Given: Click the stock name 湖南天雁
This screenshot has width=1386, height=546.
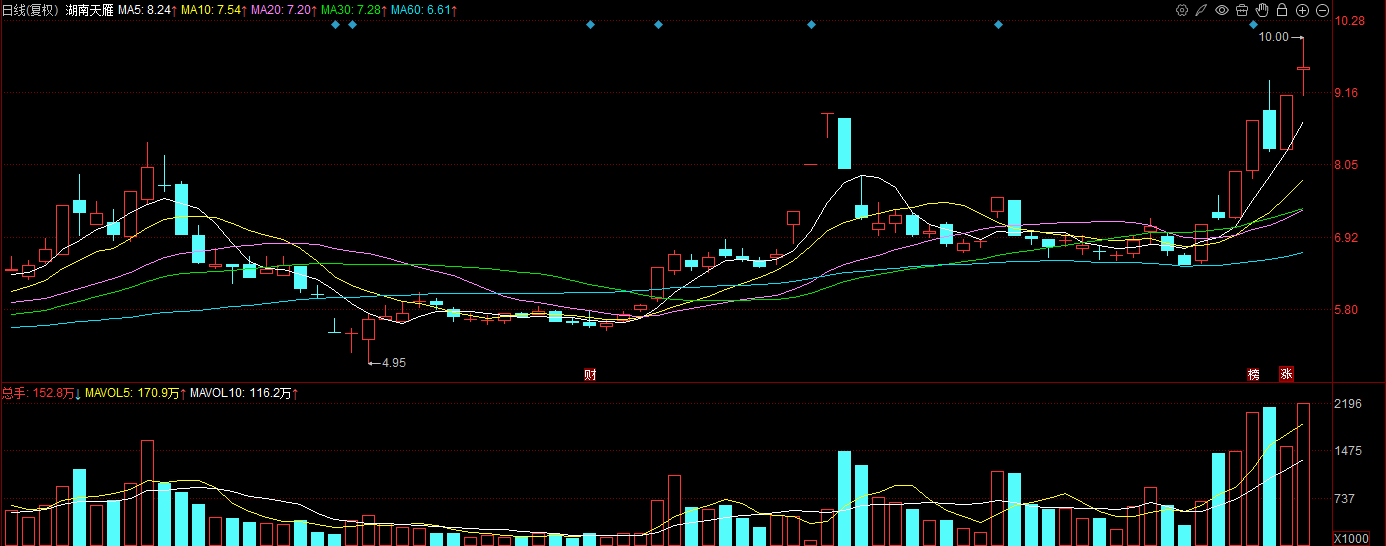Looking at the screenshot, I should pos(89,10).
